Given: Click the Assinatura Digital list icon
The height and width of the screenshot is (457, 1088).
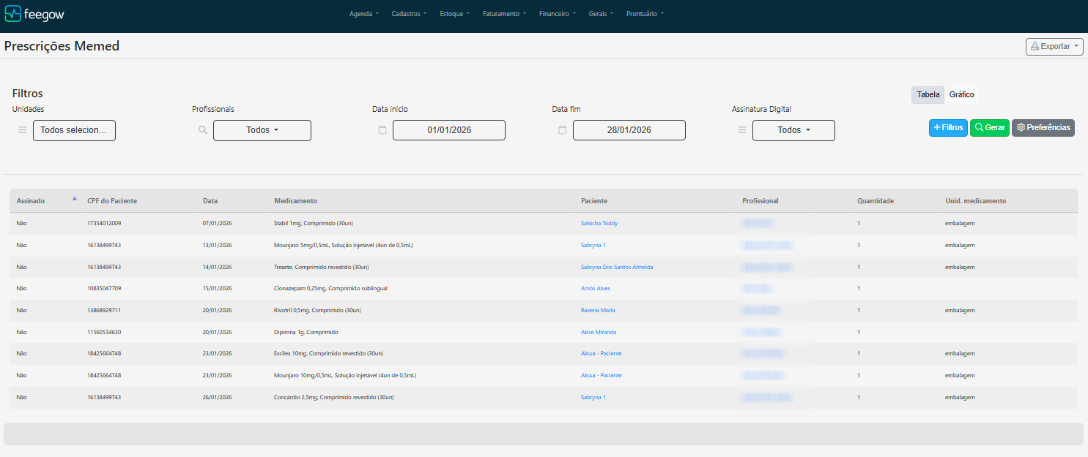Looking at the screenshot, I should click(742, 130).
